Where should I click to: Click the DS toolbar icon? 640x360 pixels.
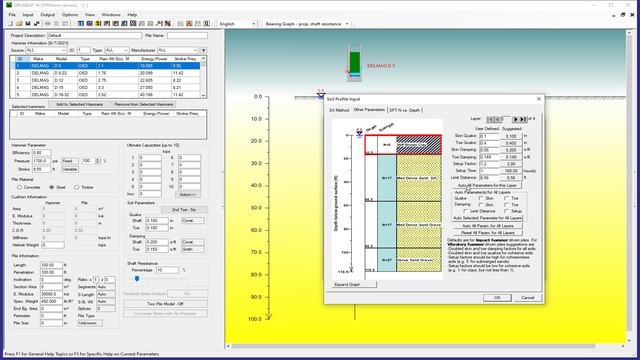pyautogui.click(x=133, y=24)
